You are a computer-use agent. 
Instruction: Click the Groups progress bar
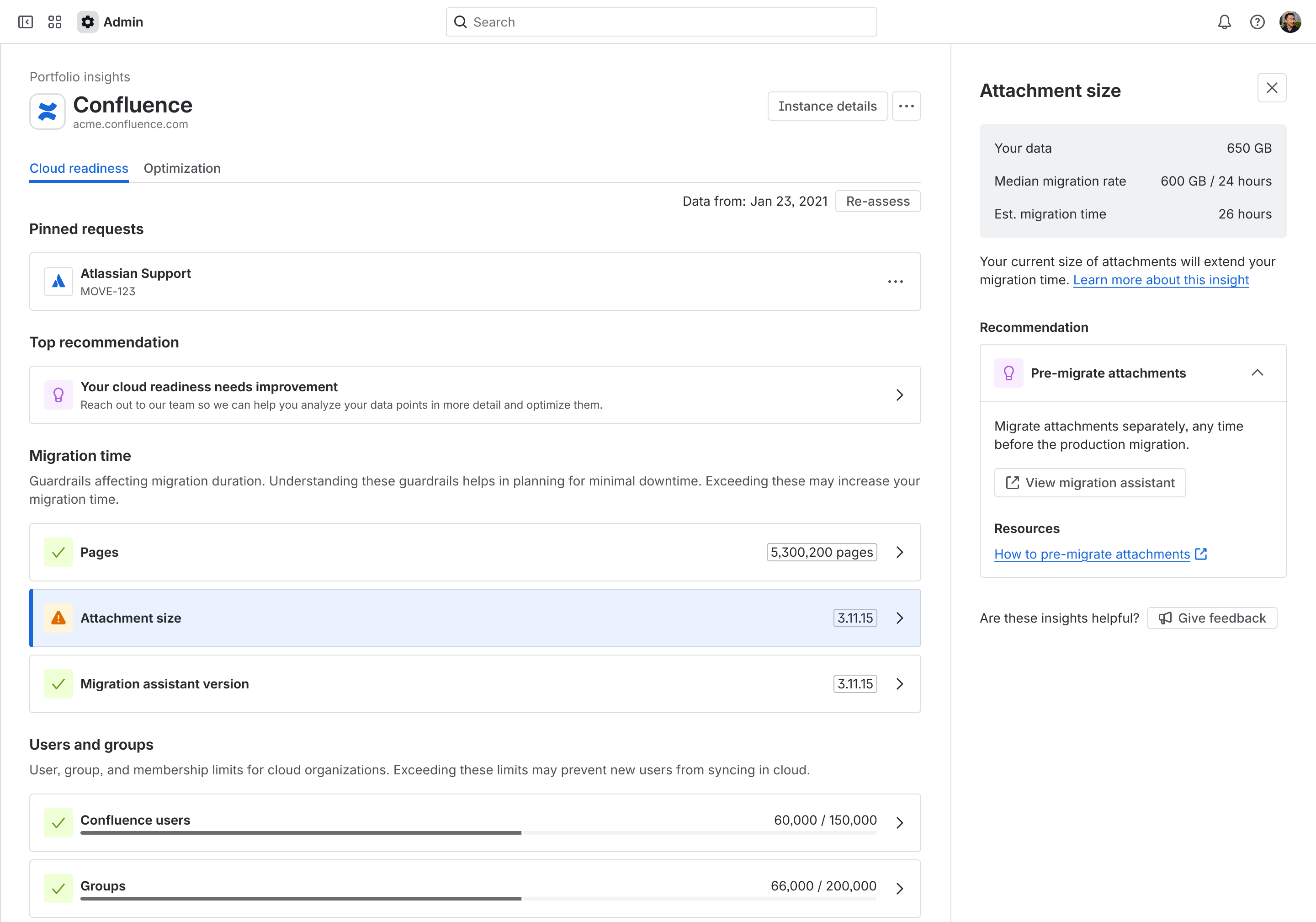click(x=478, y=899)
